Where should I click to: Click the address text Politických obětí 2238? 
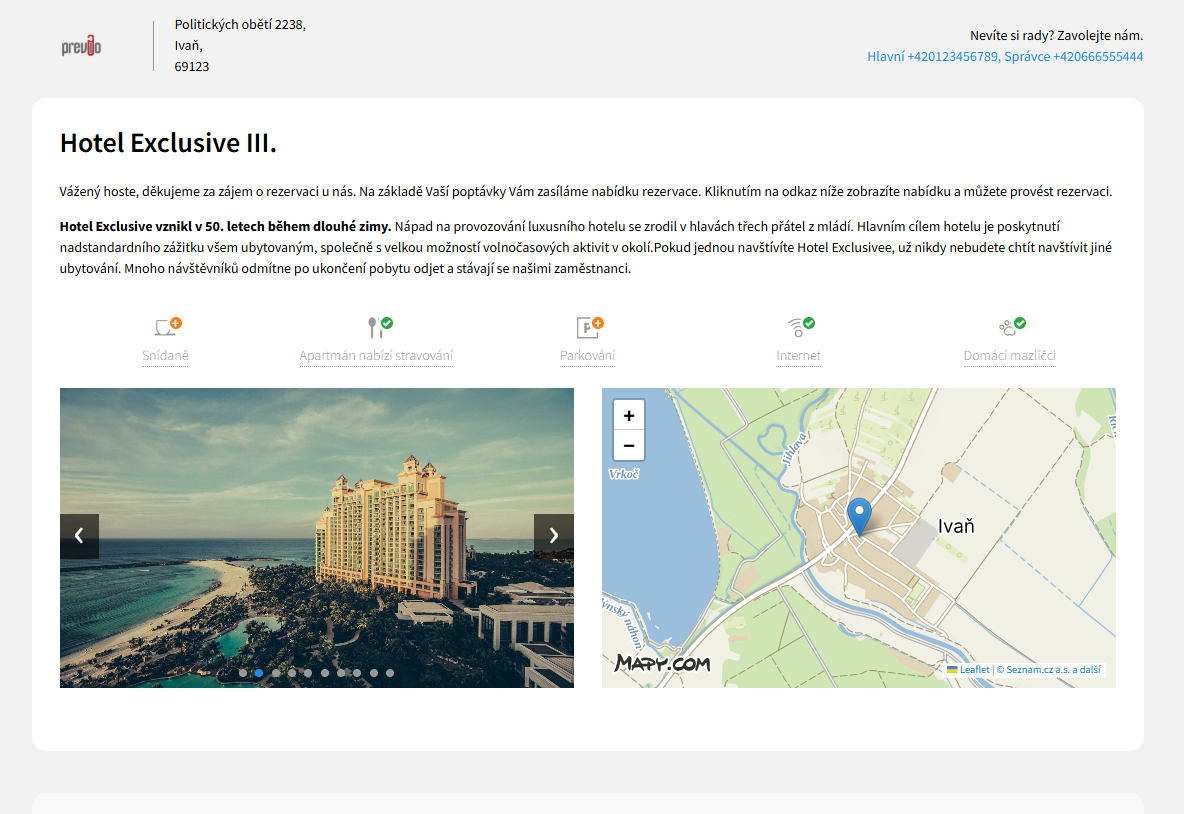(240, 25)
